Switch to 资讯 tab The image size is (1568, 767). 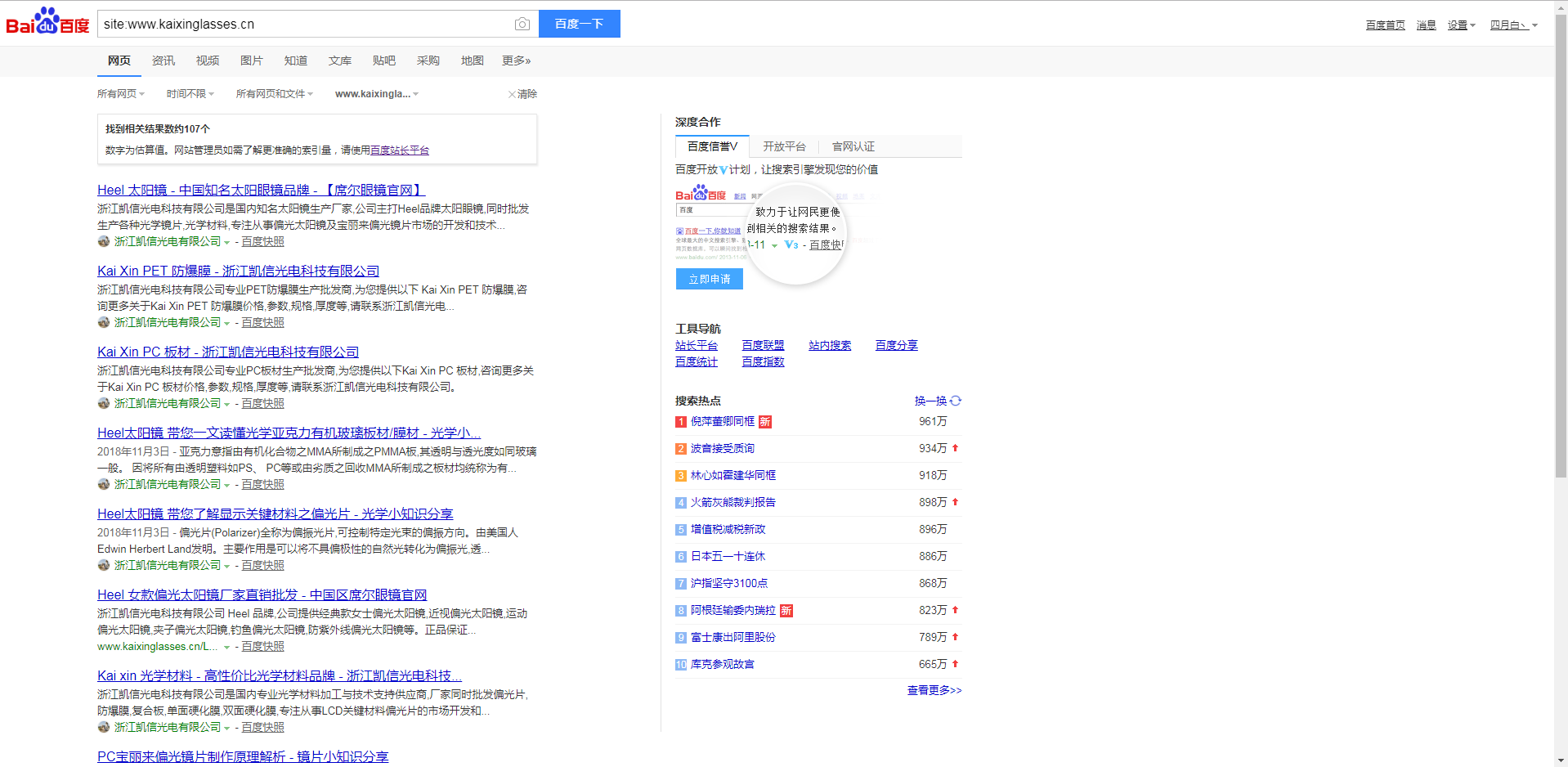pyautogui.click(x=164, y=61)
